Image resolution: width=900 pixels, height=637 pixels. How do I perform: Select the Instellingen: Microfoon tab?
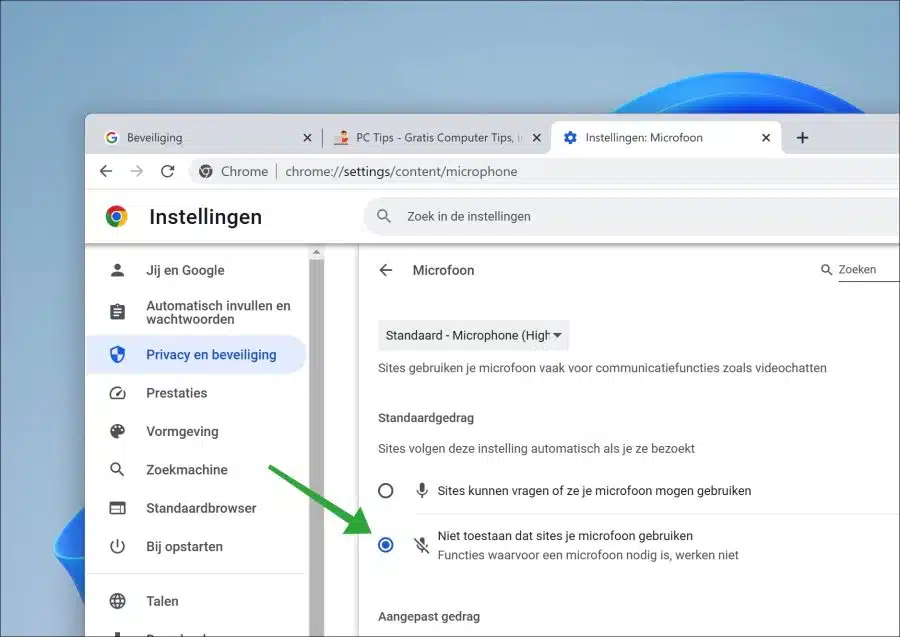(x=666, y=138)
